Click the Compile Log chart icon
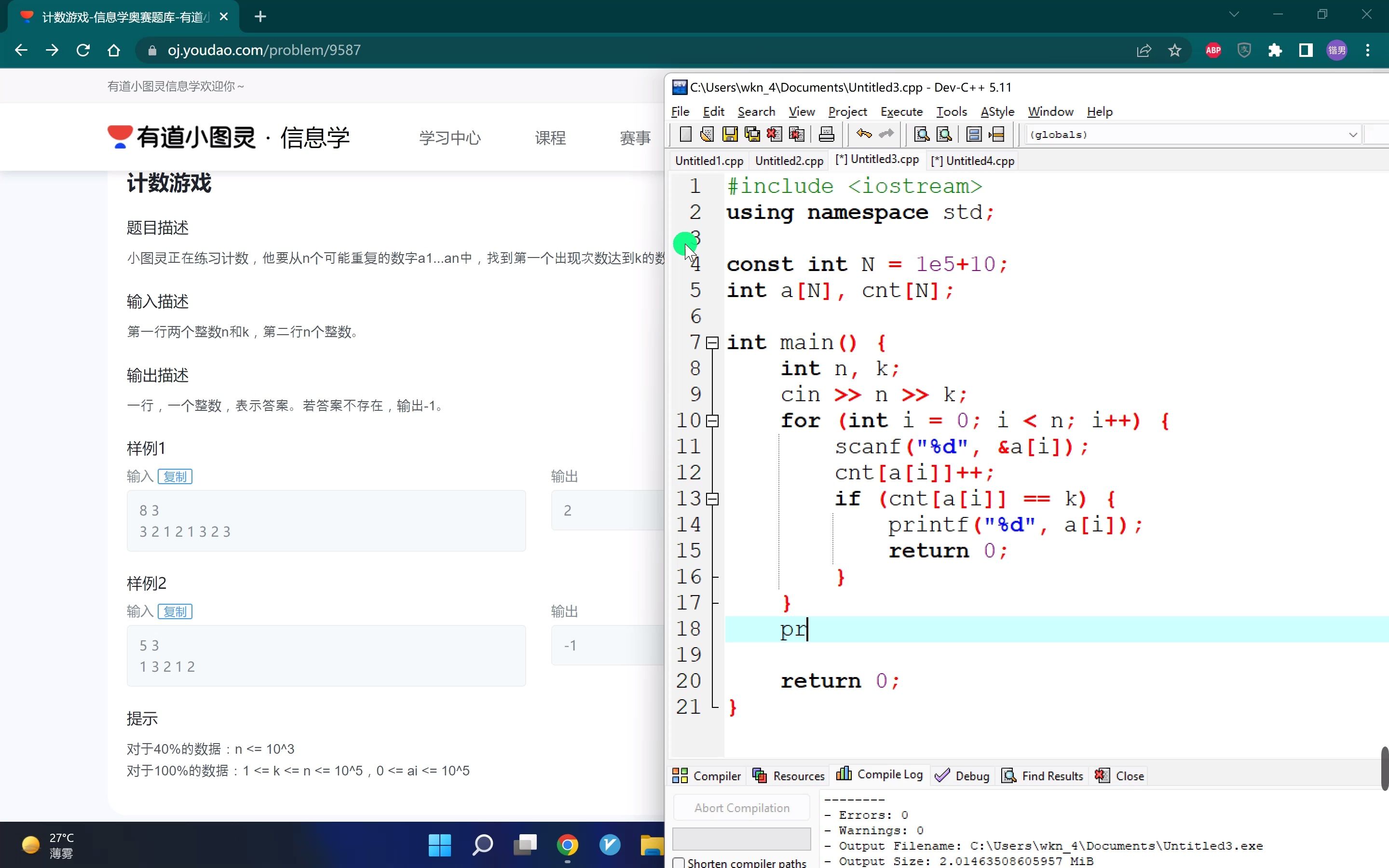Screen dimensions: 1389x868 (x=844, y=774)
